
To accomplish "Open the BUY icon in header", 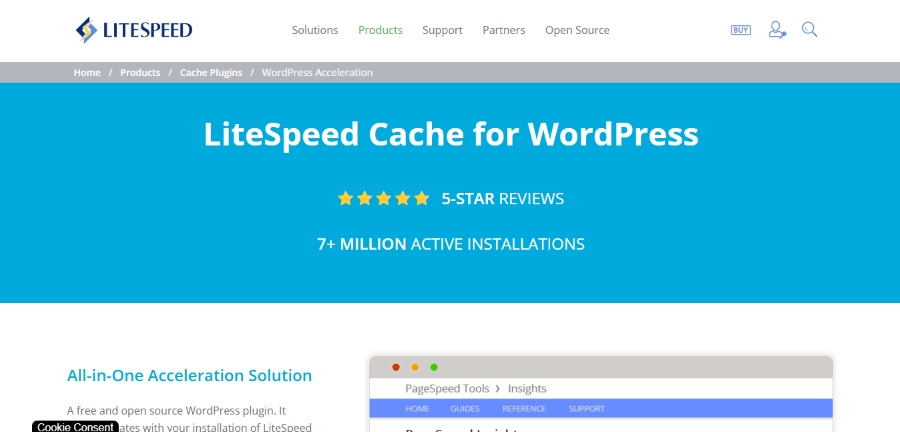I will point(740,30).
